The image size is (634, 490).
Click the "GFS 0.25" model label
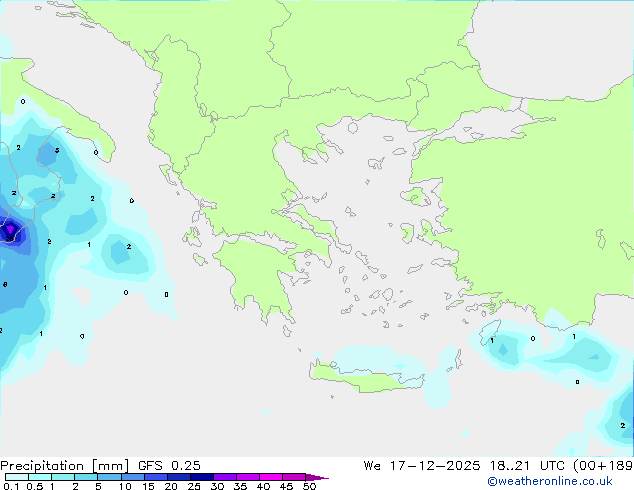point(169,466)
